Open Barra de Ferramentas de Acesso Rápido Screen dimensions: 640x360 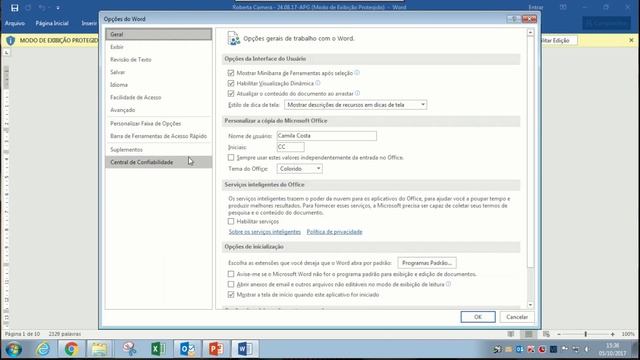point(159,136)
